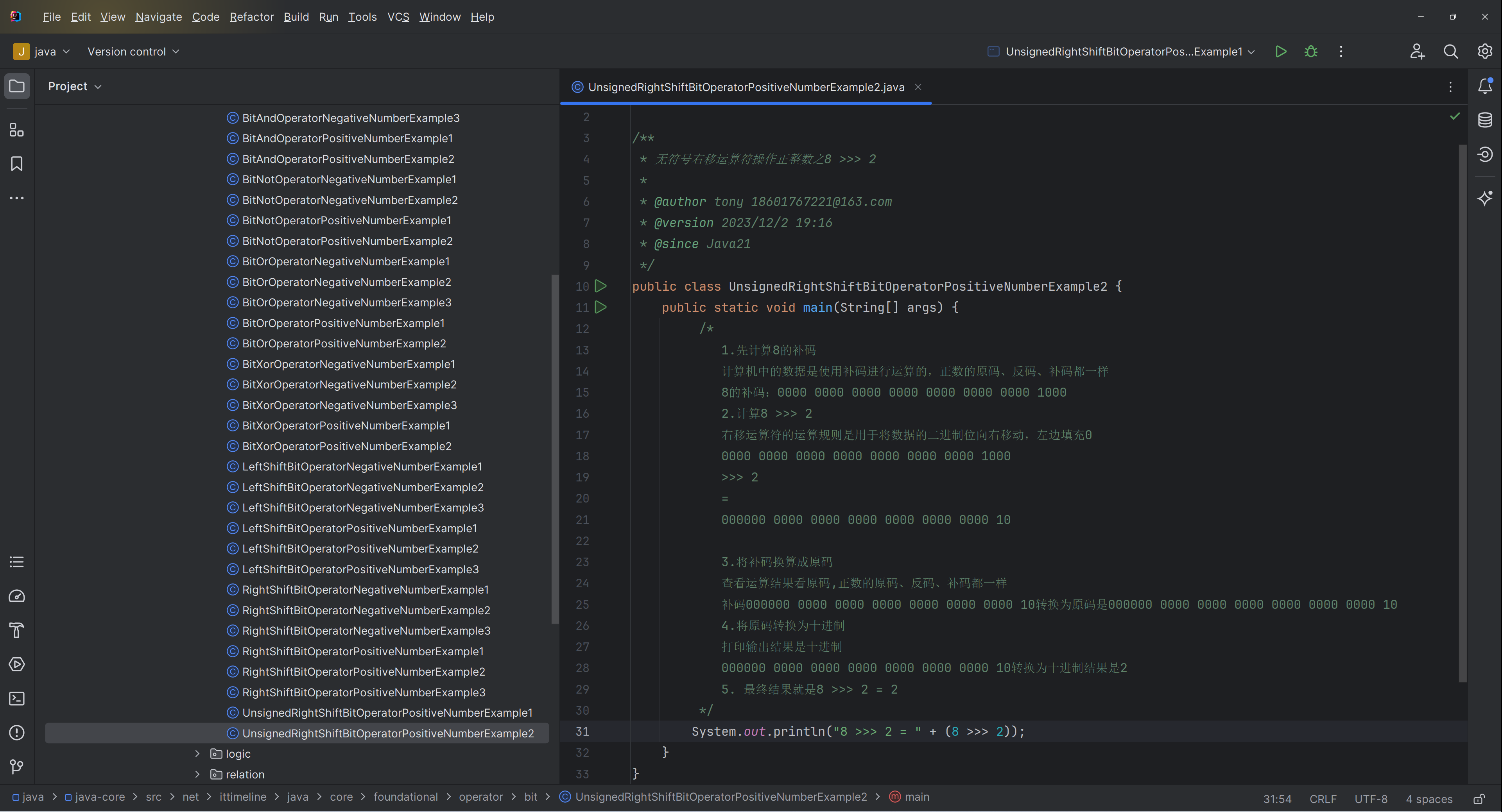Click the Project tree vertical scrollbar
This screenshot has width=1502, height=812.
coord(554,449)
